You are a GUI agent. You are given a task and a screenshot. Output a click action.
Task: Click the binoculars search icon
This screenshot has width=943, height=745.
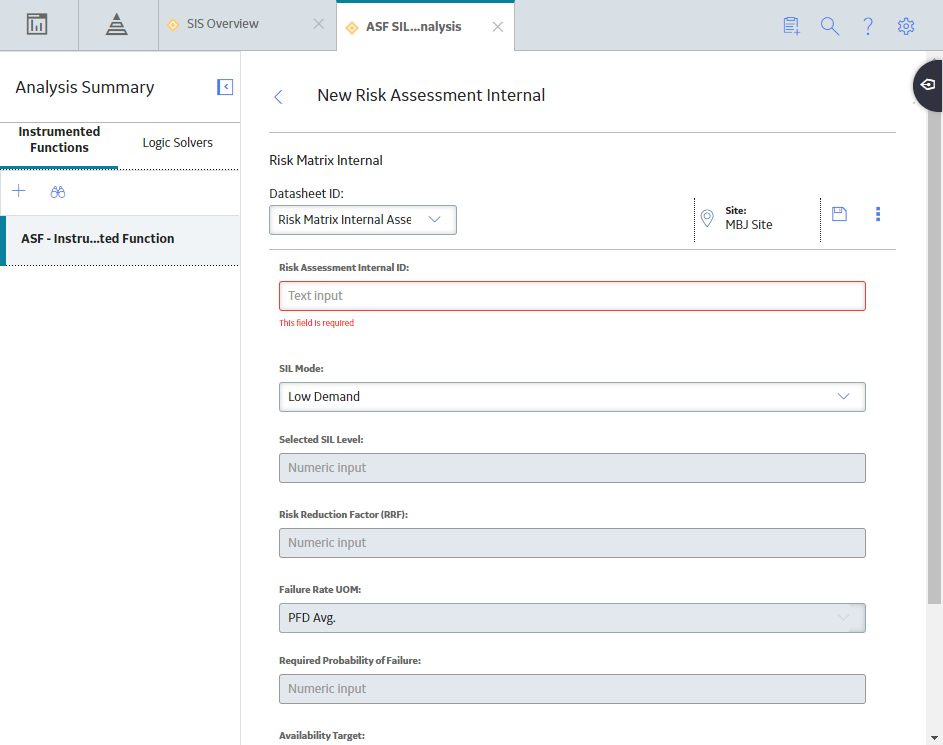(58, 192)
